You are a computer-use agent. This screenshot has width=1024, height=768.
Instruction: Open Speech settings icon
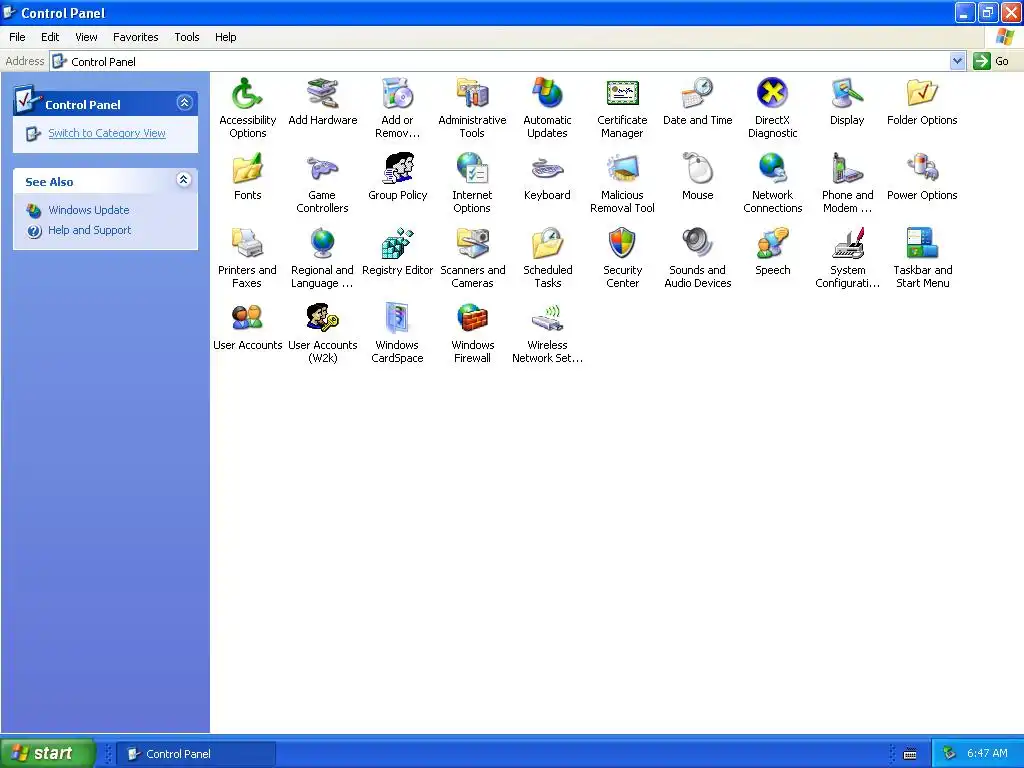pyautogui.click(x=773, y=244)
